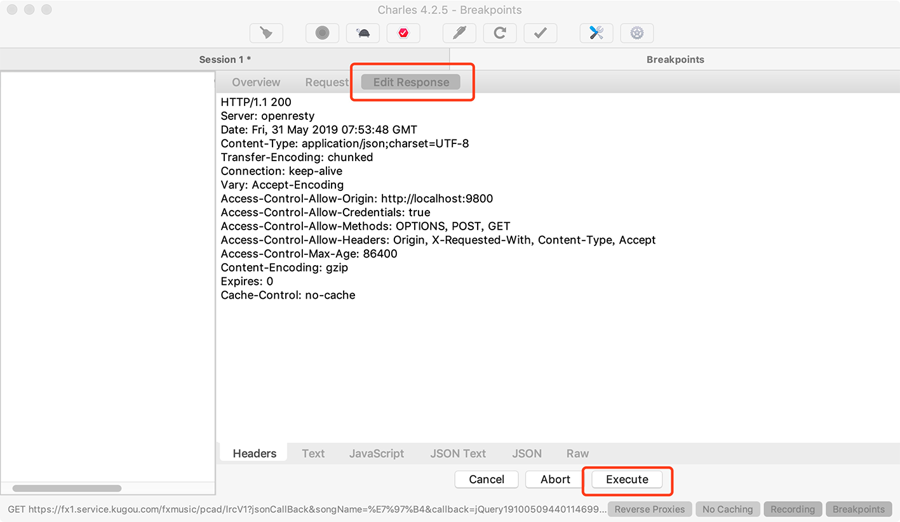Open the JSON Text view tab
This screenshot has height=522, width=900.
point(458,453)
